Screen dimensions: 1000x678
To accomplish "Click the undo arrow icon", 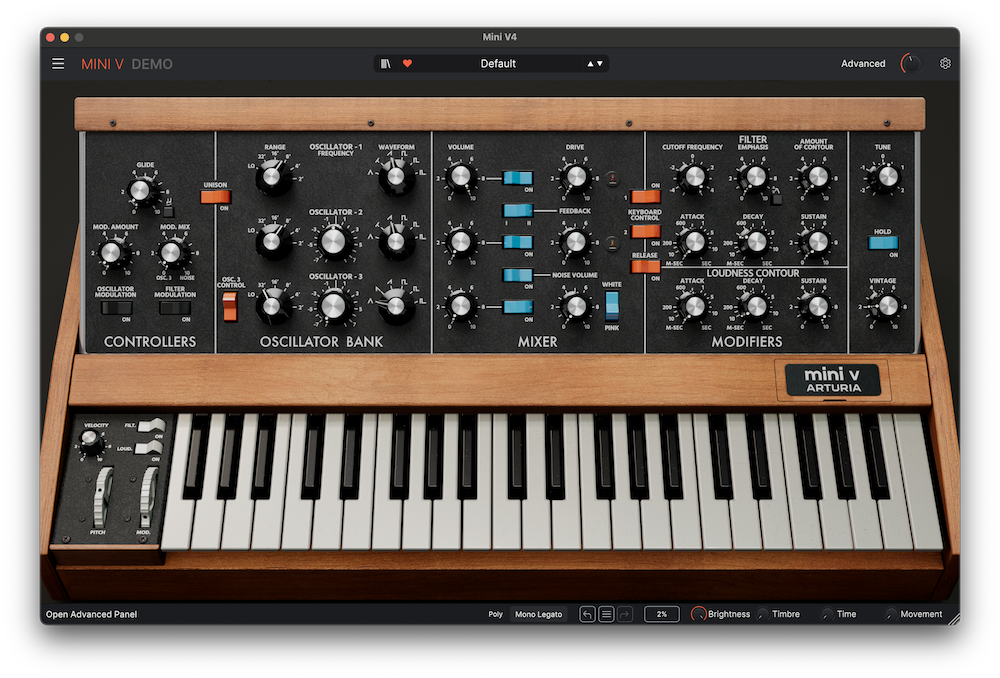I will [x=587, y=614].
